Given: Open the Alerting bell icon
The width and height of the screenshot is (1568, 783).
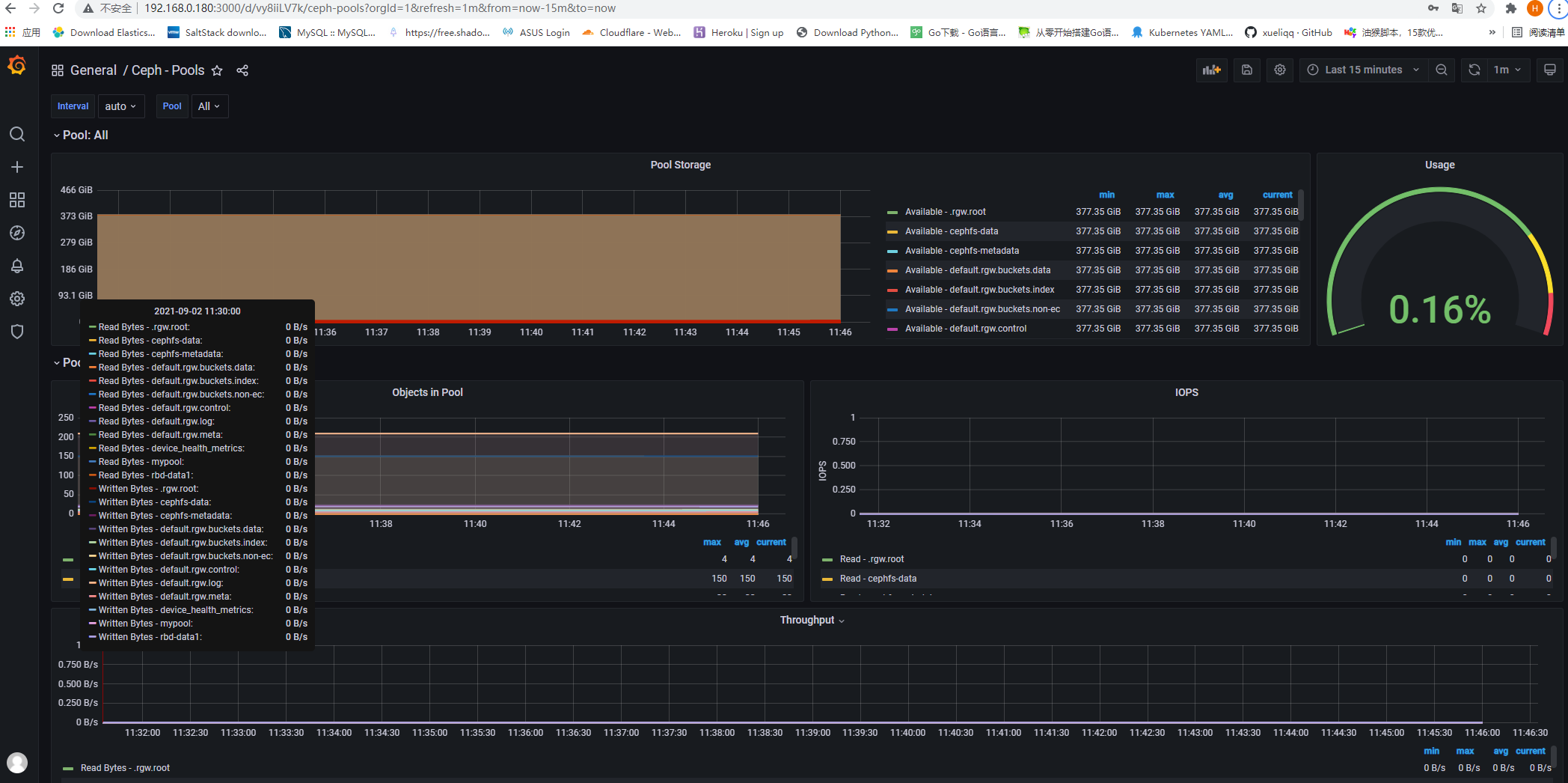Looking at the screenshot, I should [x=17, y=266].
